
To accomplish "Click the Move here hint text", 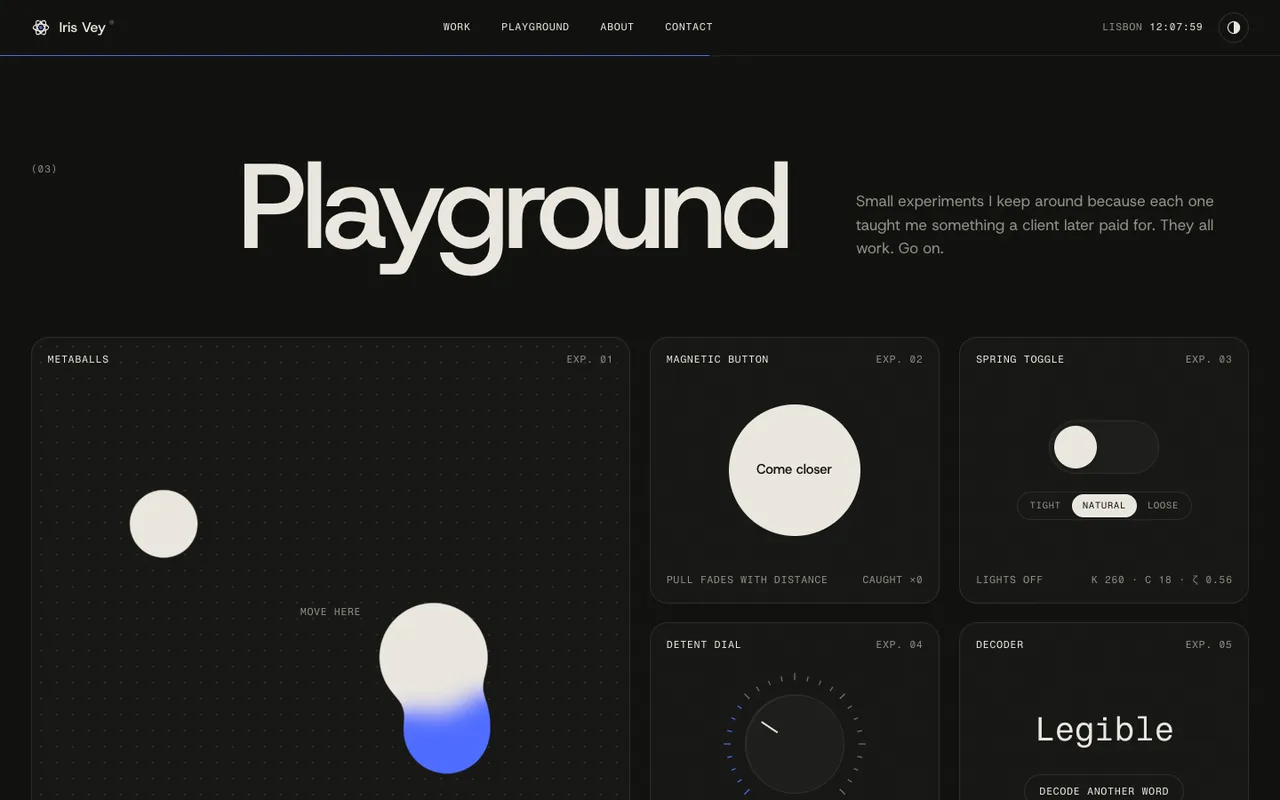I will [x=330, y=612].
